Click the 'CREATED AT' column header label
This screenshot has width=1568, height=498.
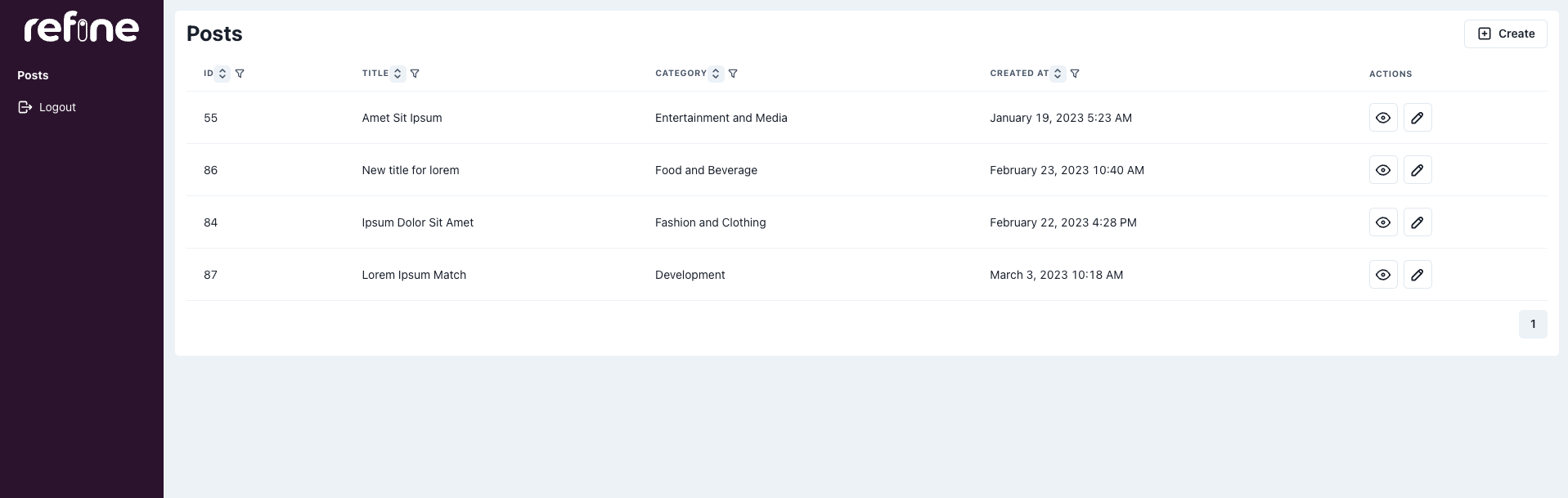(x=1019, y=74)
